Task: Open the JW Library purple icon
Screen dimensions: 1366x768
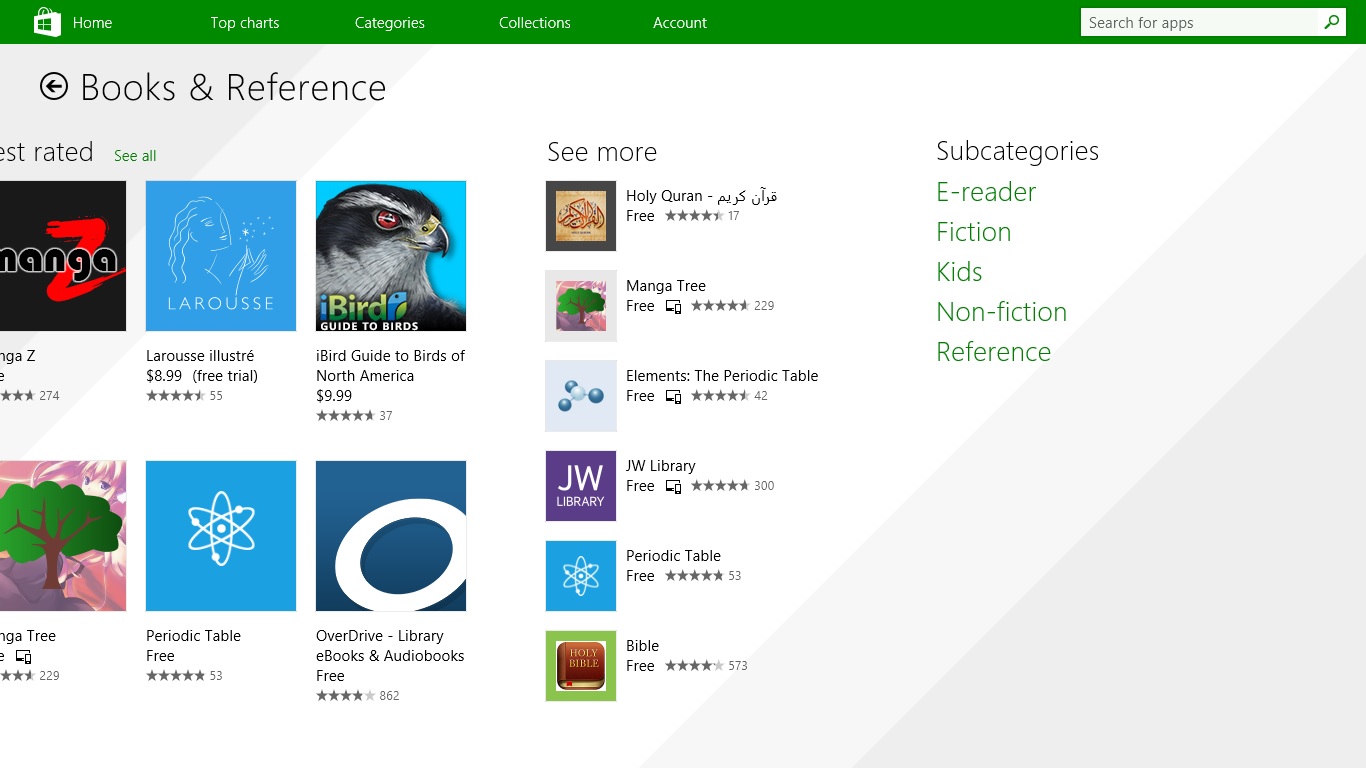Action: (x=581, y=486)
